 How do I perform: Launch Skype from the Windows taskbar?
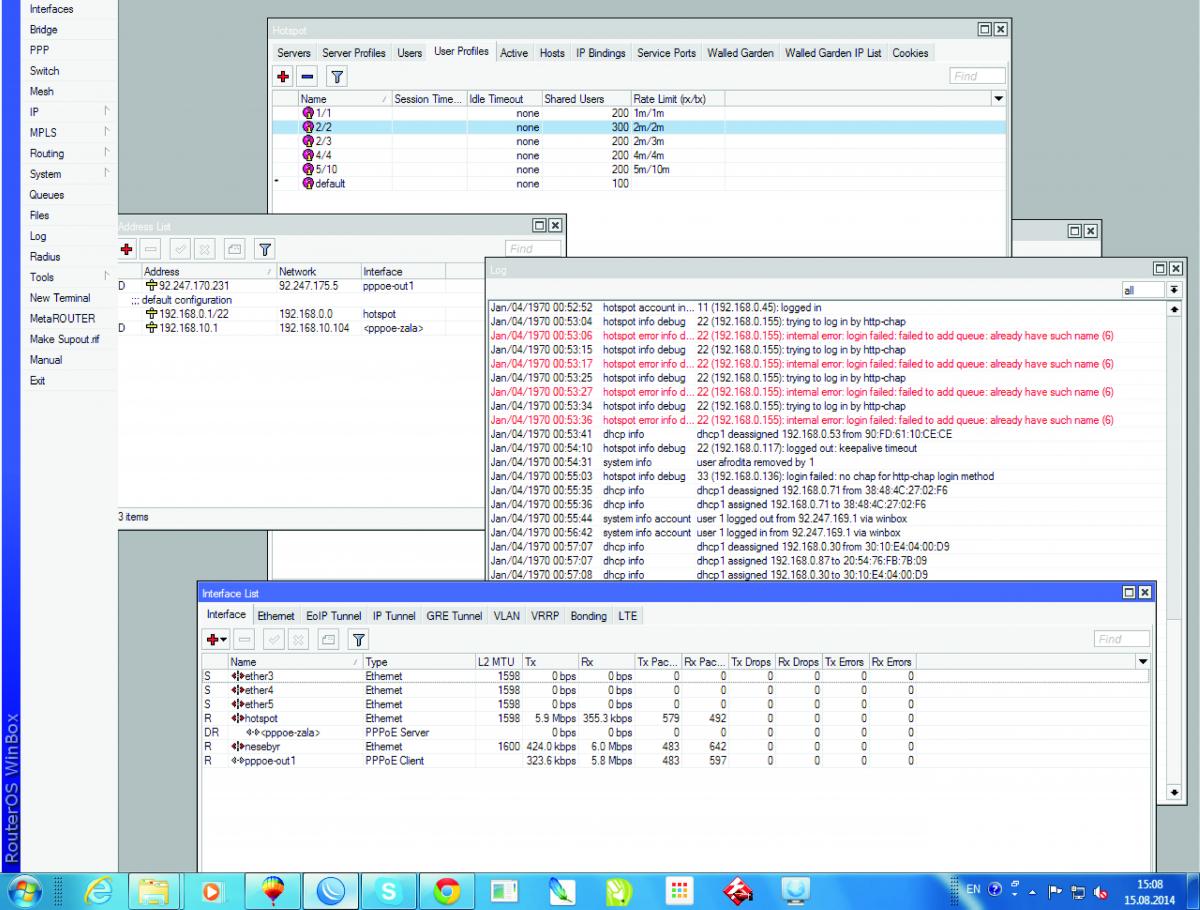tap(388, 889)
